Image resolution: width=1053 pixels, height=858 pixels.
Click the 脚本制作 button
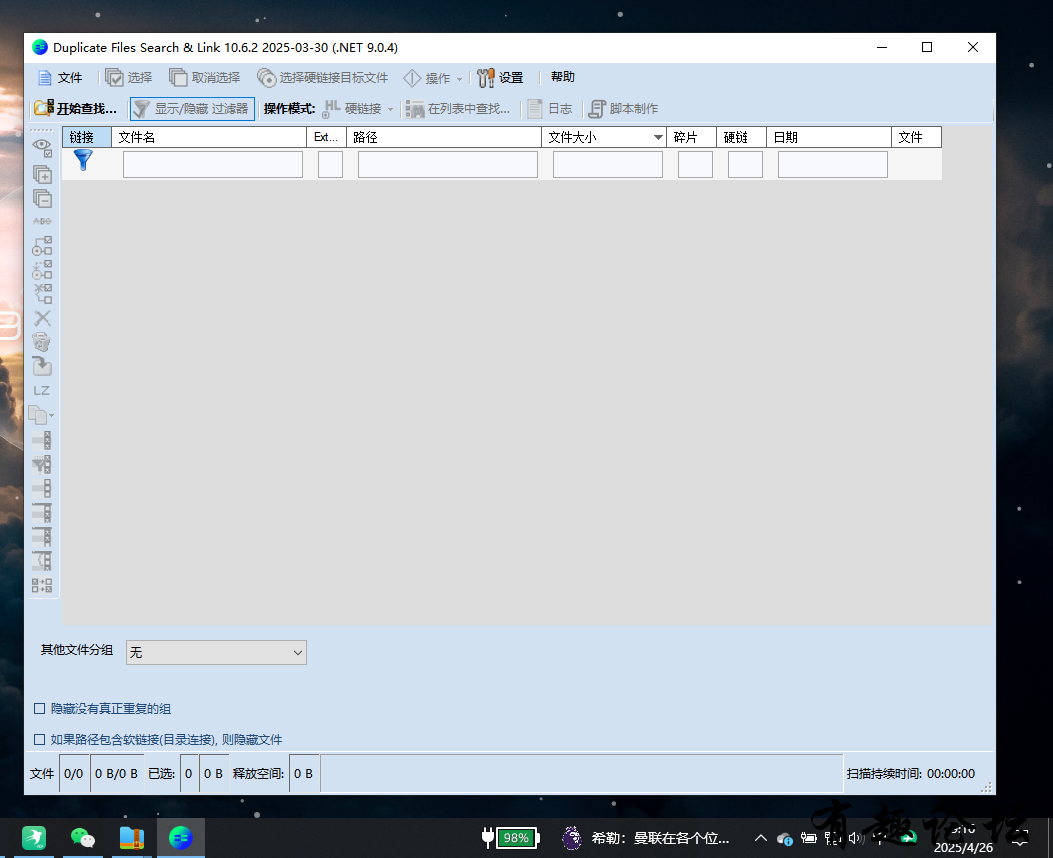coord(624,109)
